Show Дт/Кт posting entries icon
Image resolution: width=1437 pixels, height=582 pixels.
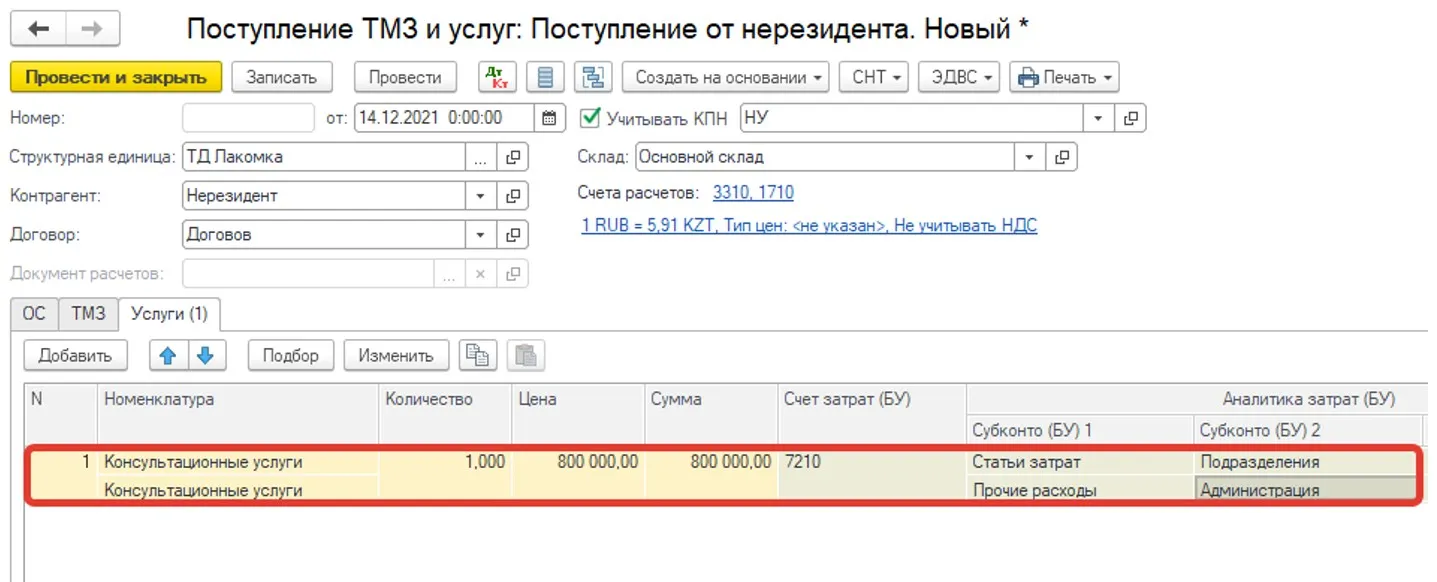pos(496,77)
